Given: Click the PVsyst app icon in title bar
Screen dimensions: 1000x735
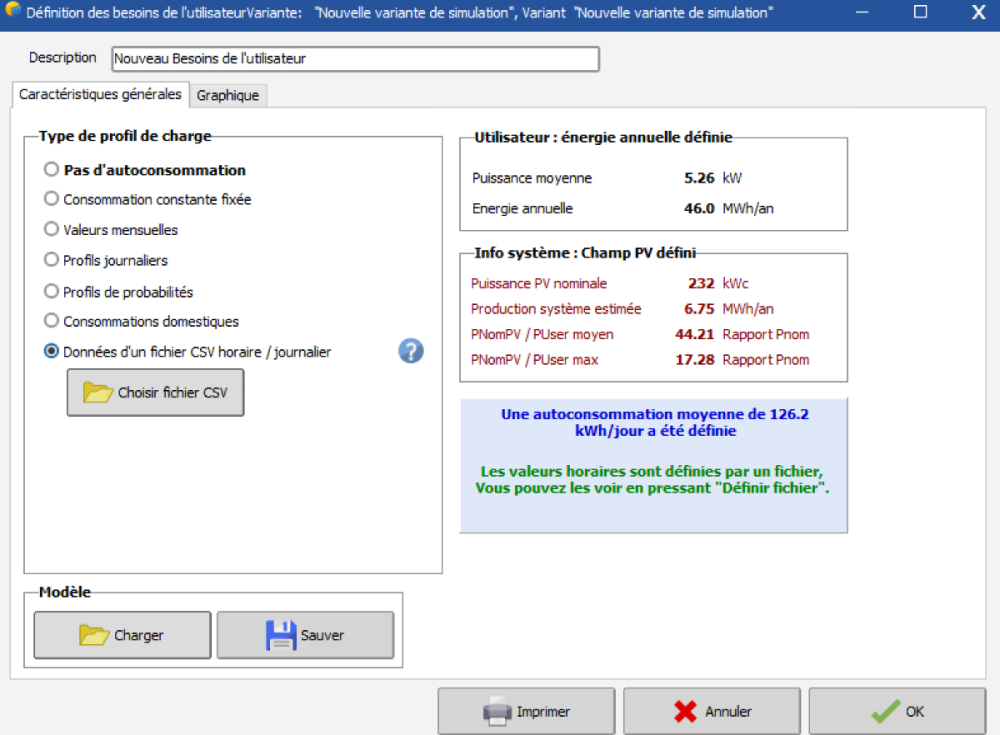Looking at the screenshot, I should (11, 13).
